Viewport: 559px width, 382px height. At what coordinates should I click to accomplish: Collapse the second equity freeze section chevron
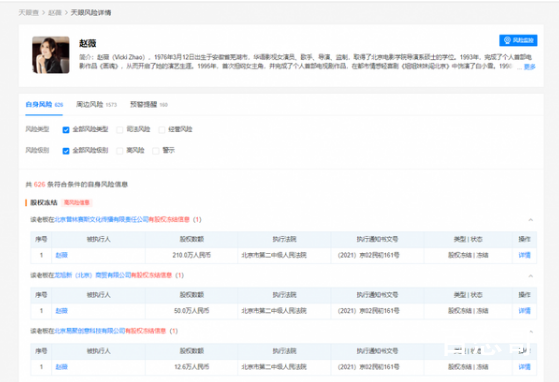click(530, 276)
